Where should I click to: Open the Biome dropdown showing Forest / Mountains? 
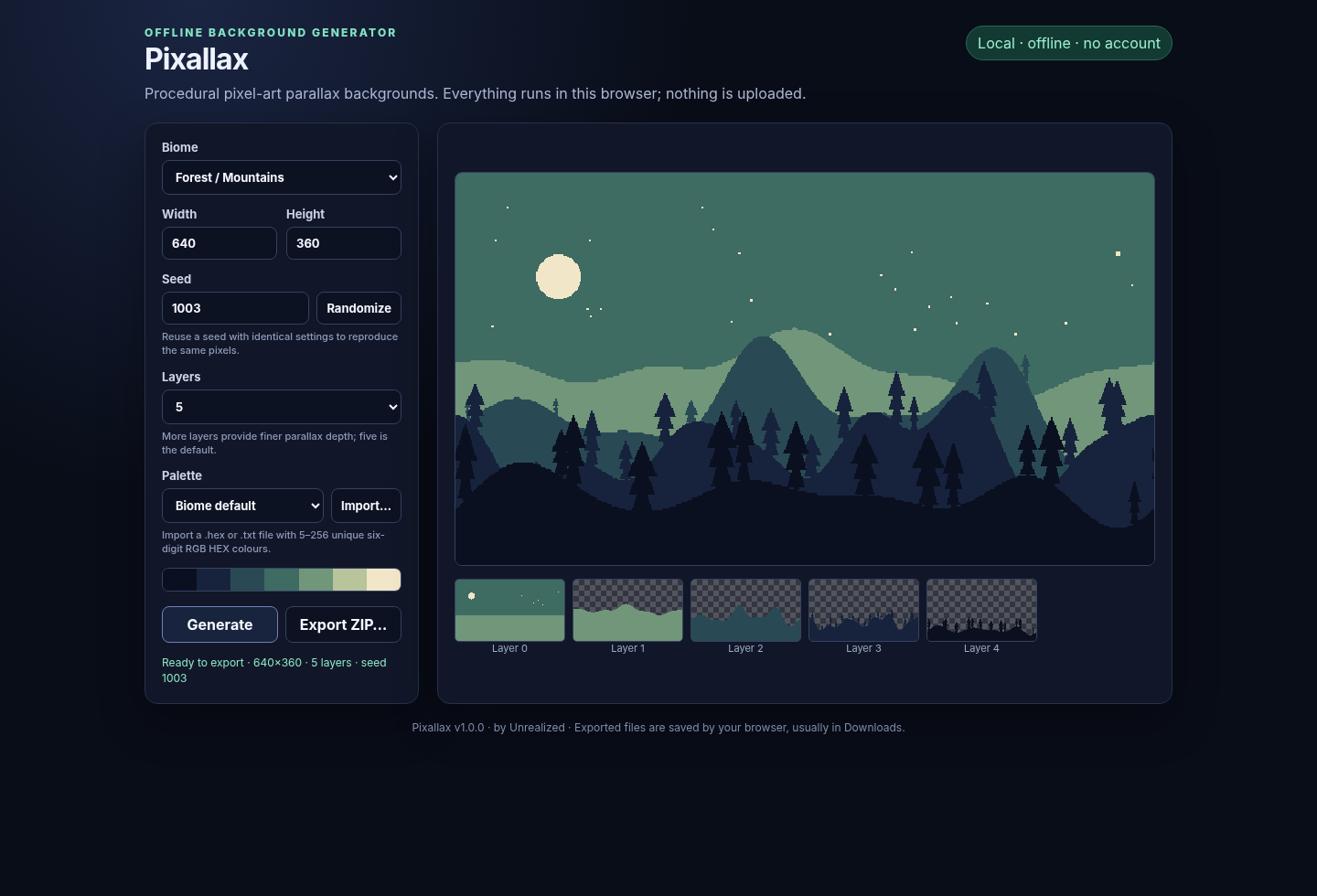click(282, 177)
